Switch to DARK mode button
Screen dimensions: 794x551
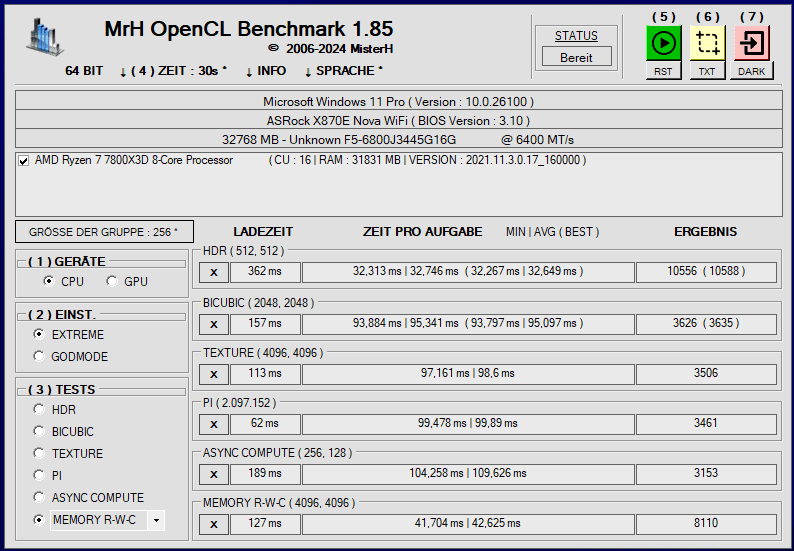coord(751,71)
